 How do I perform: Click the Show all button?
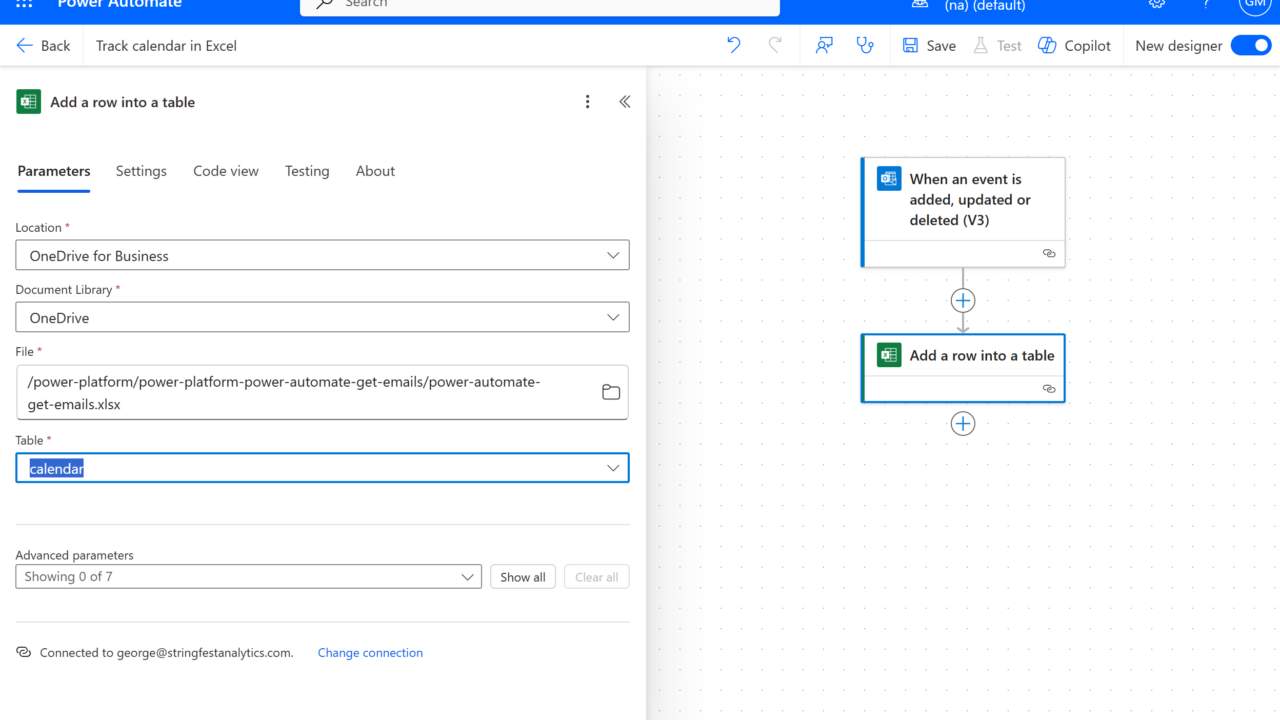coord(523,577)
